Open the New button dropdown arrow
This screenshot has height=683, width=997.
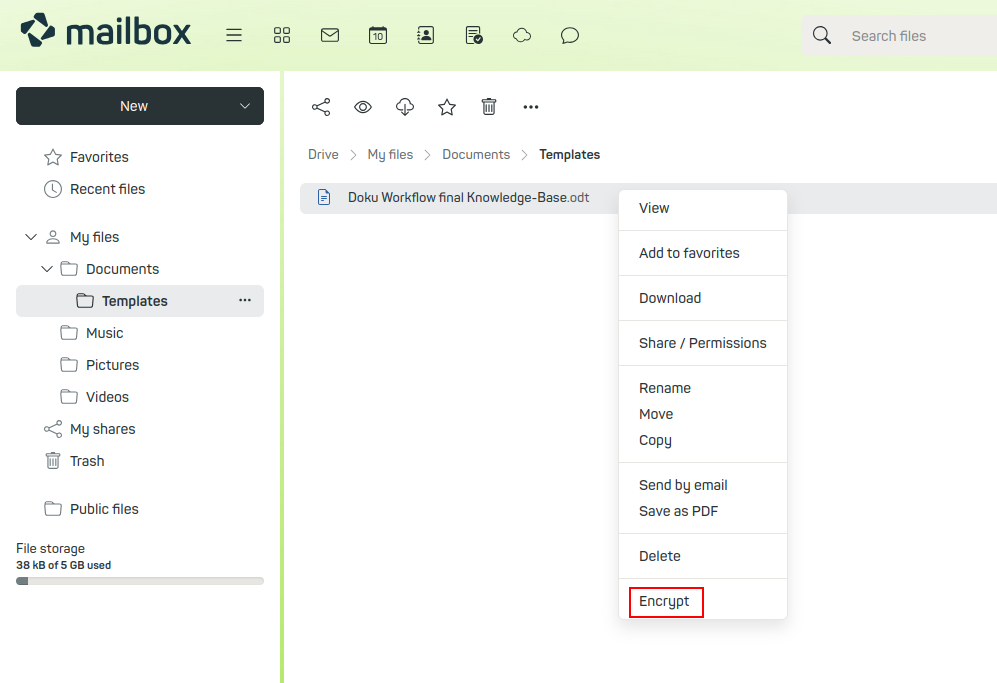coord(243,106)
